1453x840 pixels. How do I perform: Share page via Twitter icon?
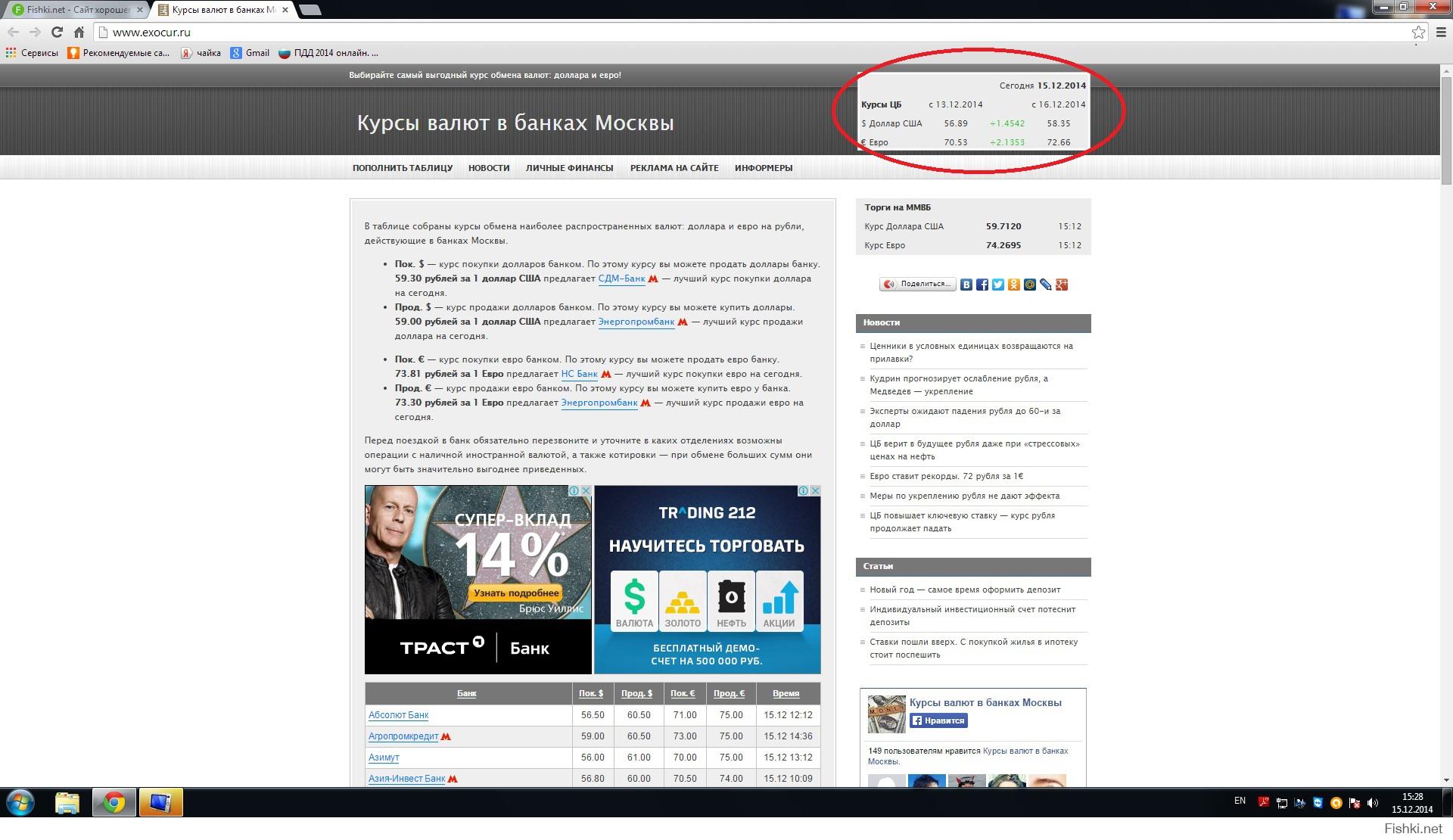tap(998, 285)
